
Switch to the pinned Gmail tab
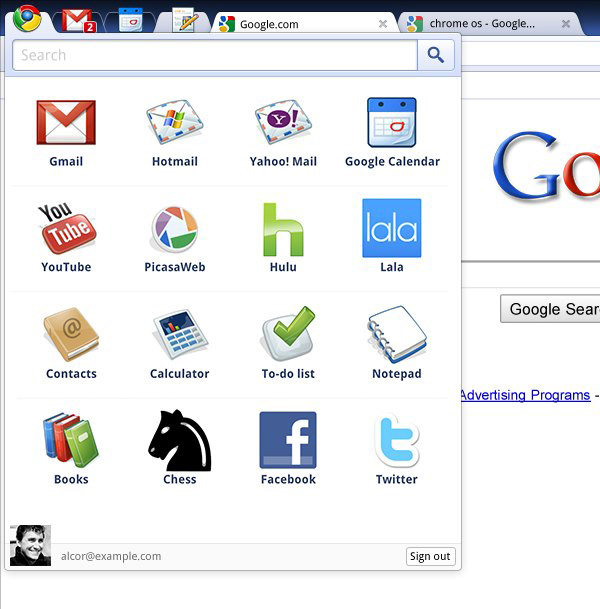point(79,21)
